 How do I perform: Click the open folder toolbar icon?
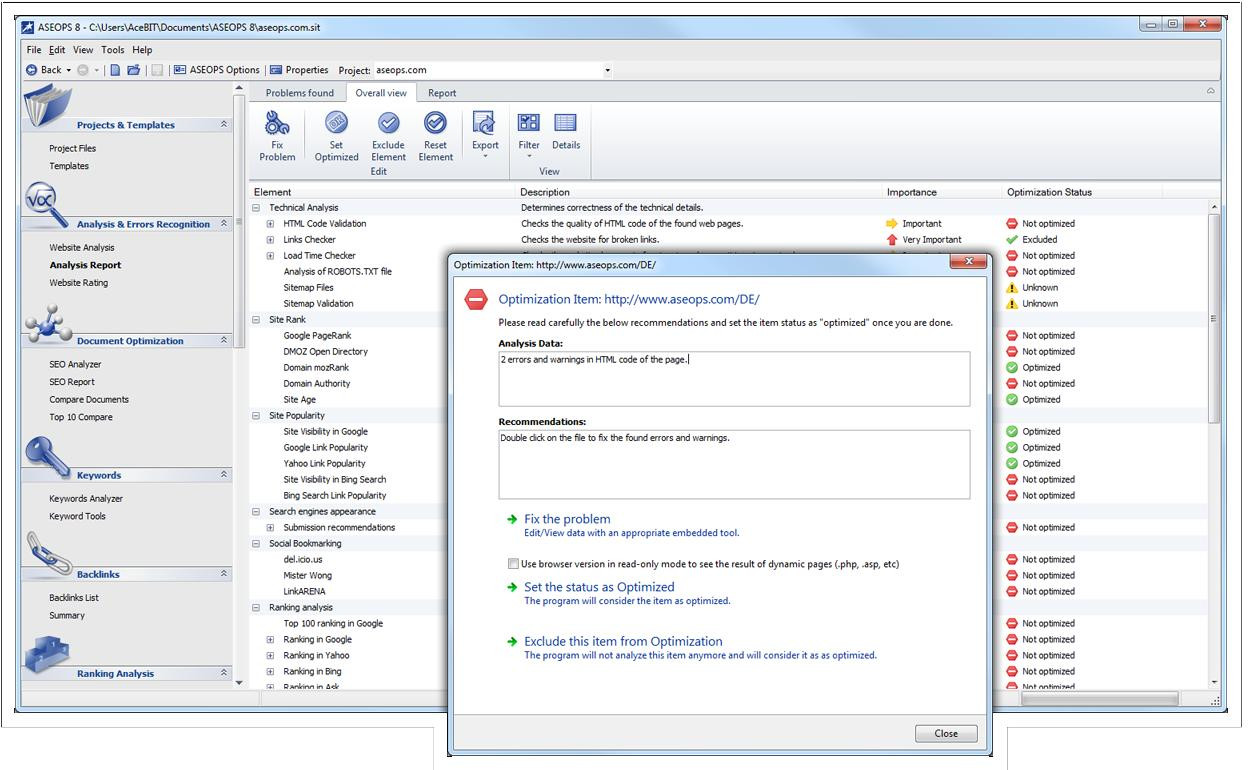[x=133, y=70]
